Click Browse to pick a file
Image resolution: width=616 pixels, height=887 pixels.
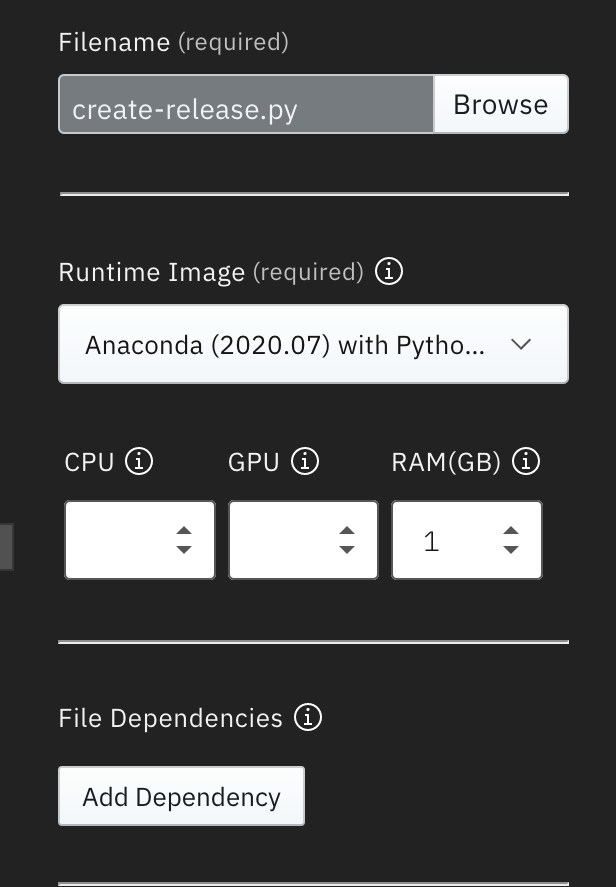pos(500,103)
